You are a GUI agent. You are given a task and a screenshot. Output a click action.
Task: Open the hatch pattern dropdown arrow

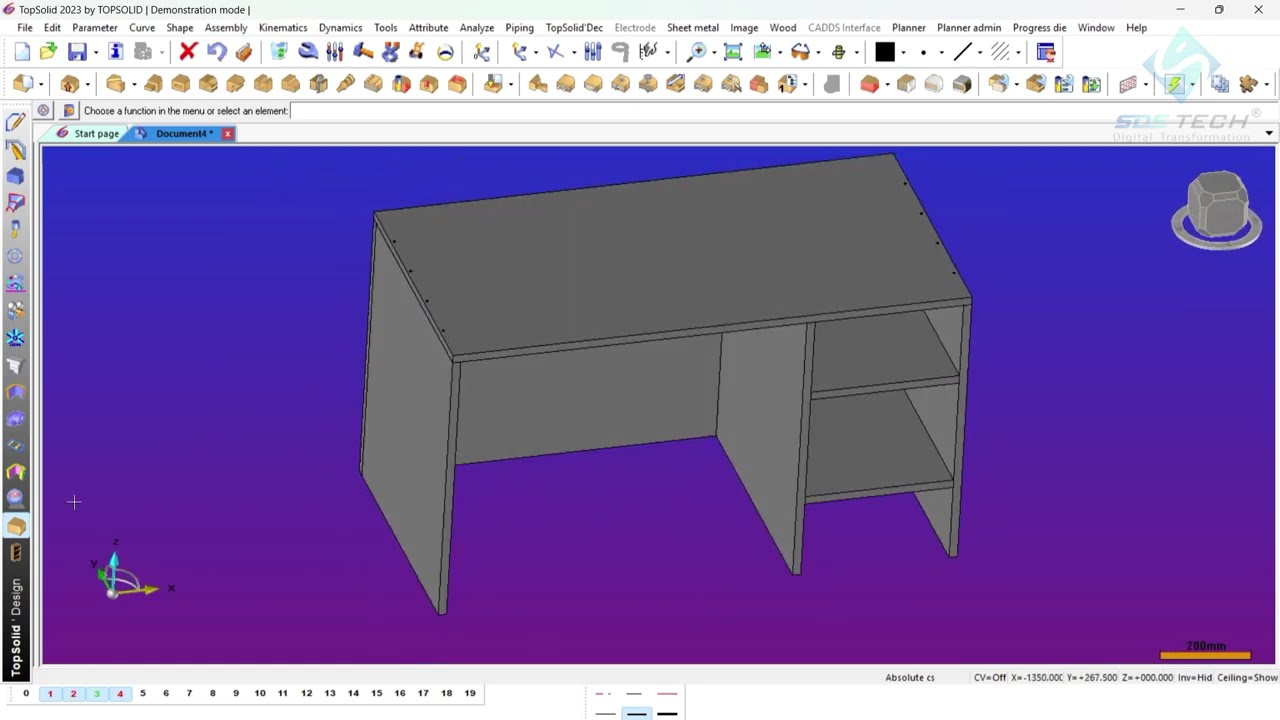(1017, 52)
